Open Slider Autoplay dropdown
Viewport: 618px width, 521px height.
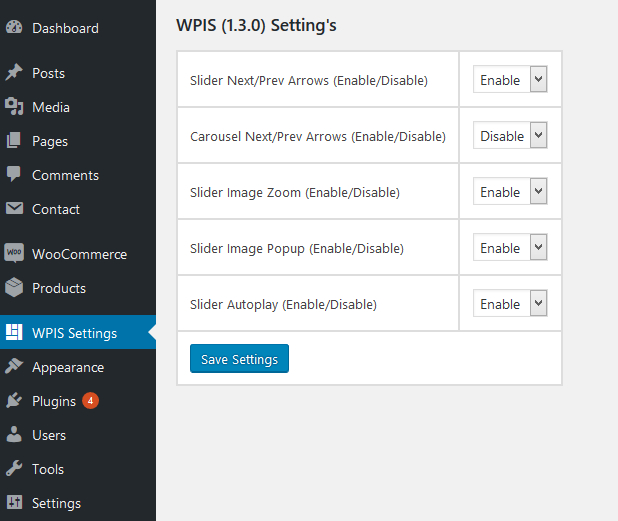pyautogui.click(x=510, y=303)
